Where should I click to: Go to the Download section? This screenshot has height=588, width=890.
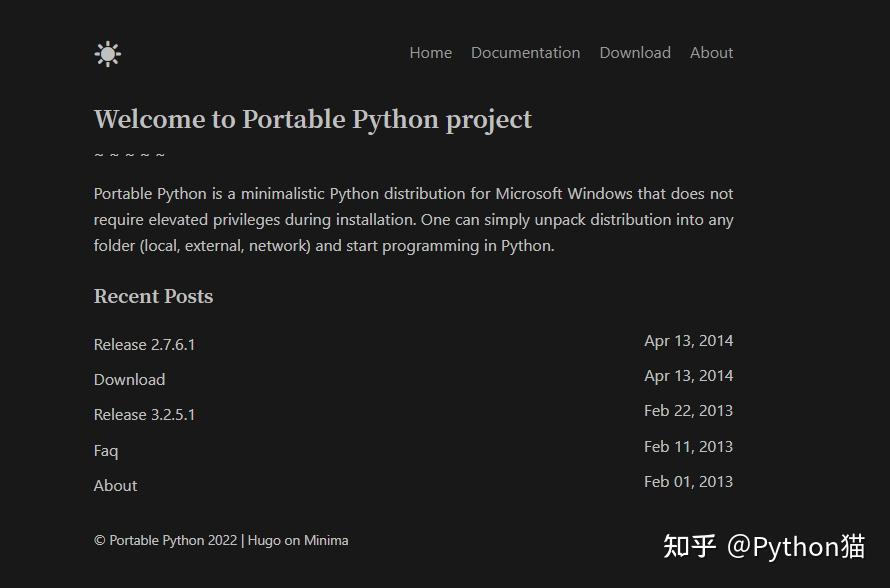[635, 53]
